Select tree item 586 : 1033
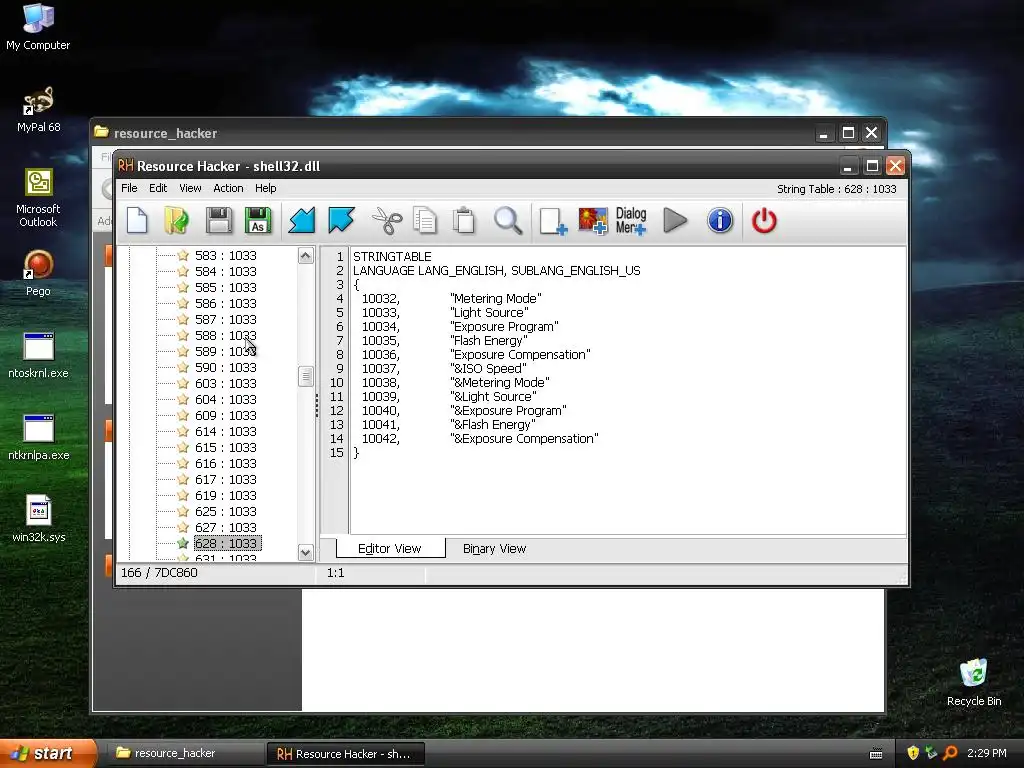Screen dimensions: 1024x768 225,304
